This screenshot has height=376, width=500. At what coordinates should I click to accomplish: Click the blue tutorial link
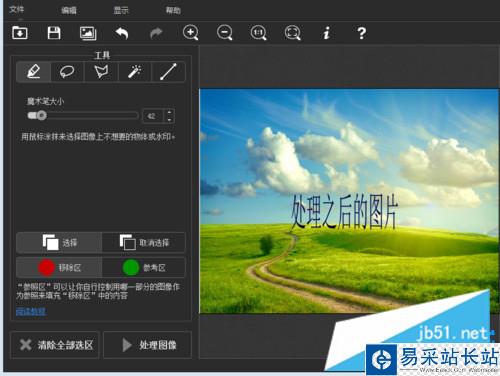(x=31, y=311)
